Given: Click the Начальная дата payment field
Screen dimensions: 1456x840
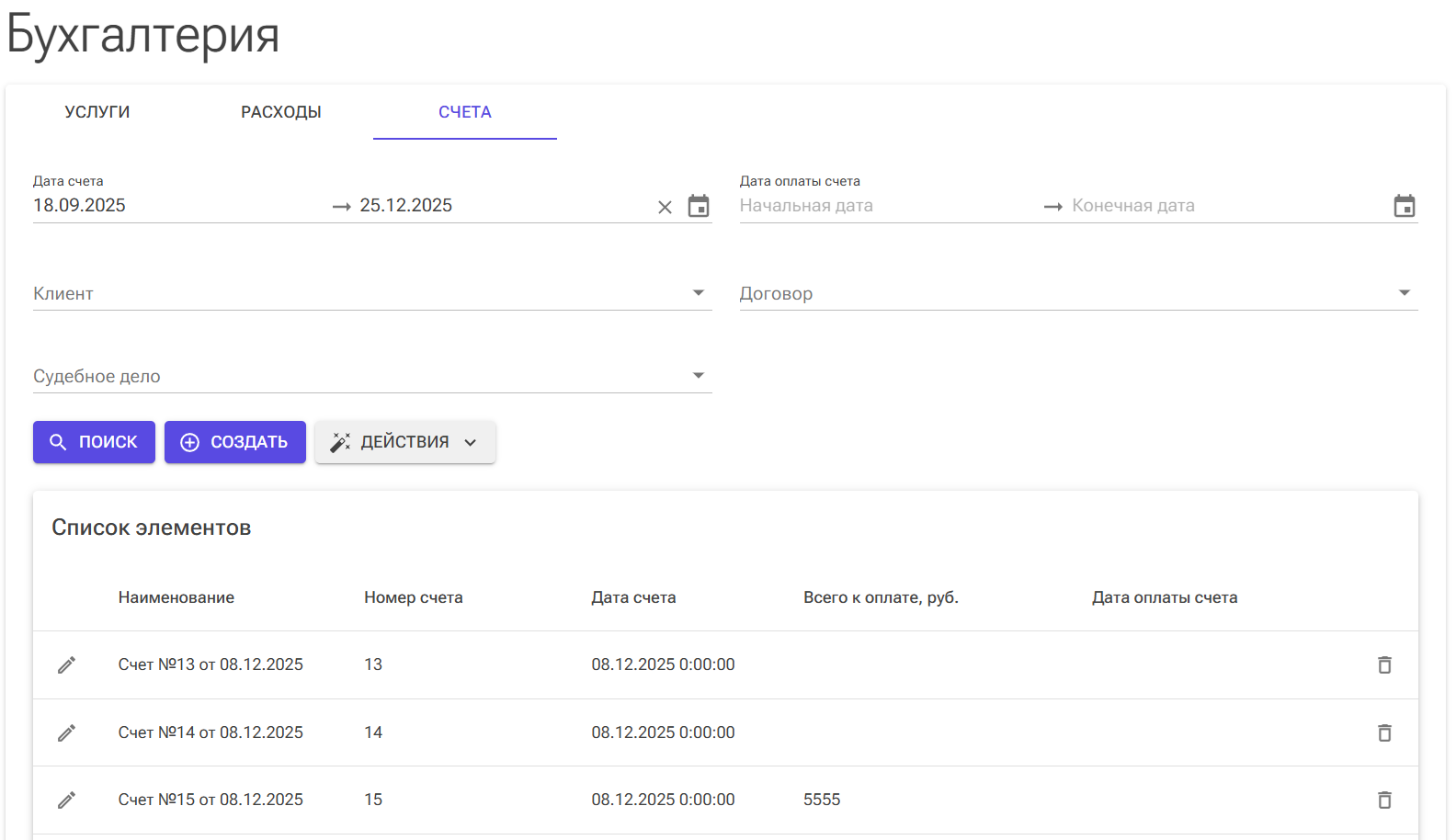Looking at the screenshot, I should tap(887, 206).
